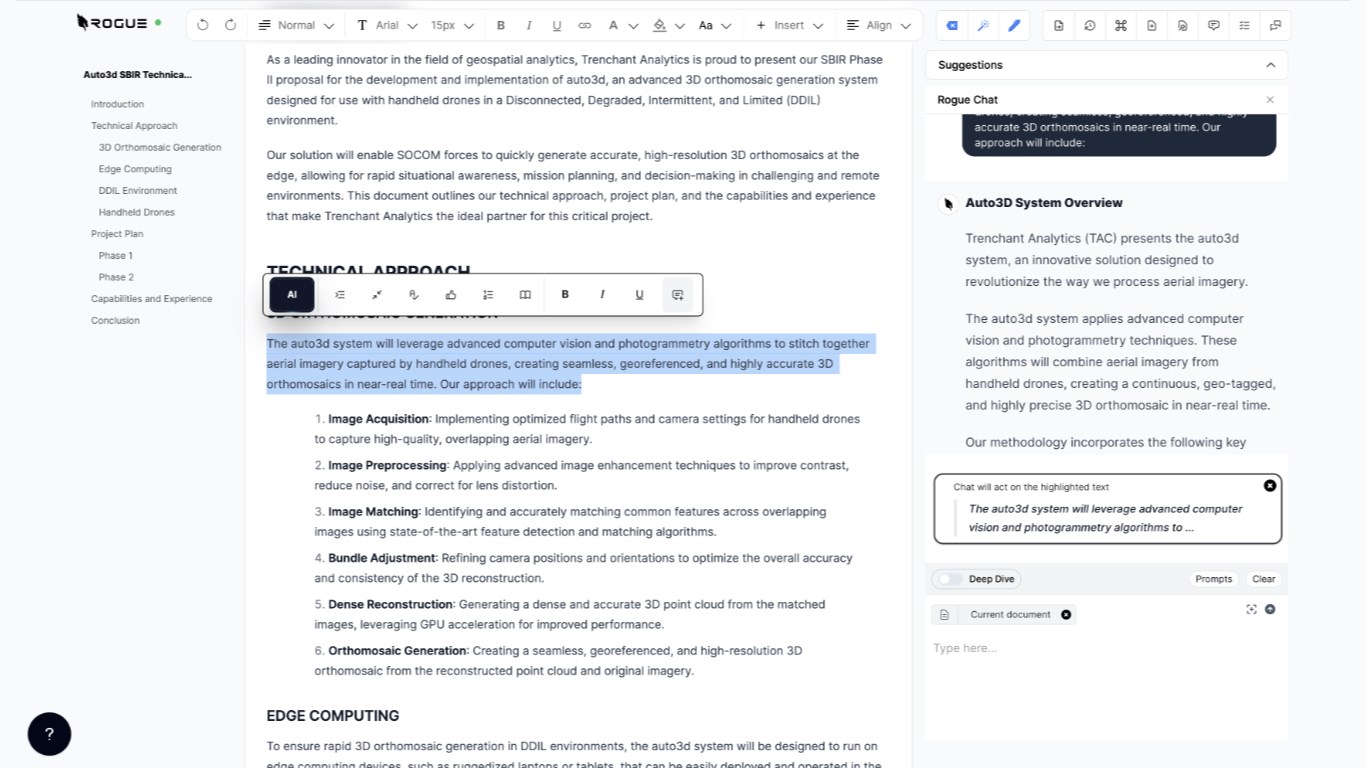1366x768 pixels.
Task: Remove the highlighted text context from chat
Action: pos(1270,486)
